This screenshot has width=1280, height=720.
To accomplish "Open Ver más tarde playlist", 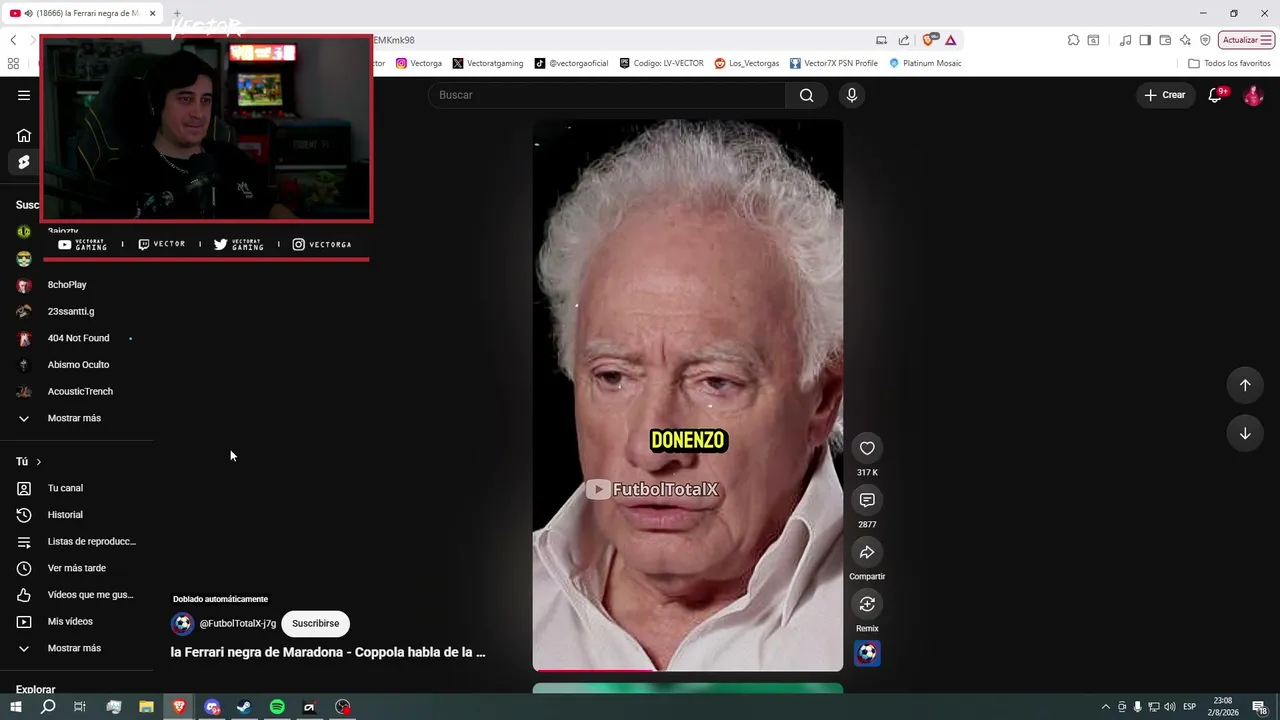I will click(77, 568).
